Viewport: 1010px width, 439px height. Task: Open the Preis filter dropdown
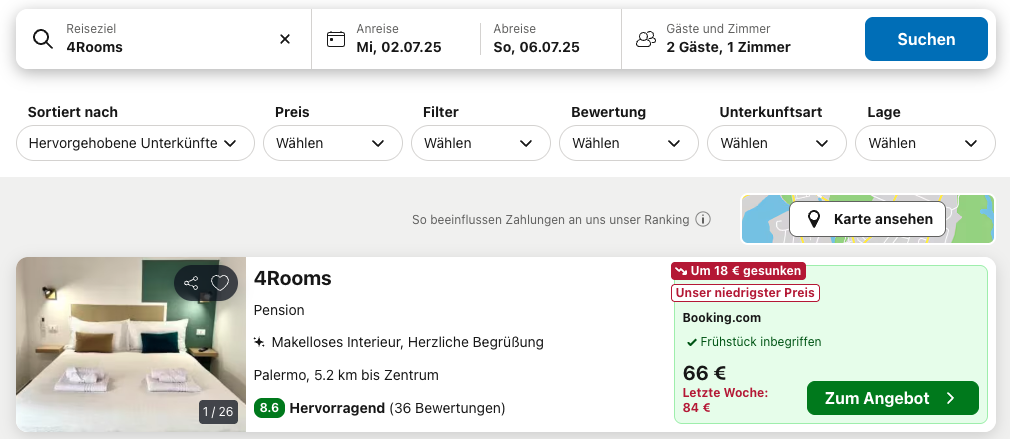pos(332,143)
